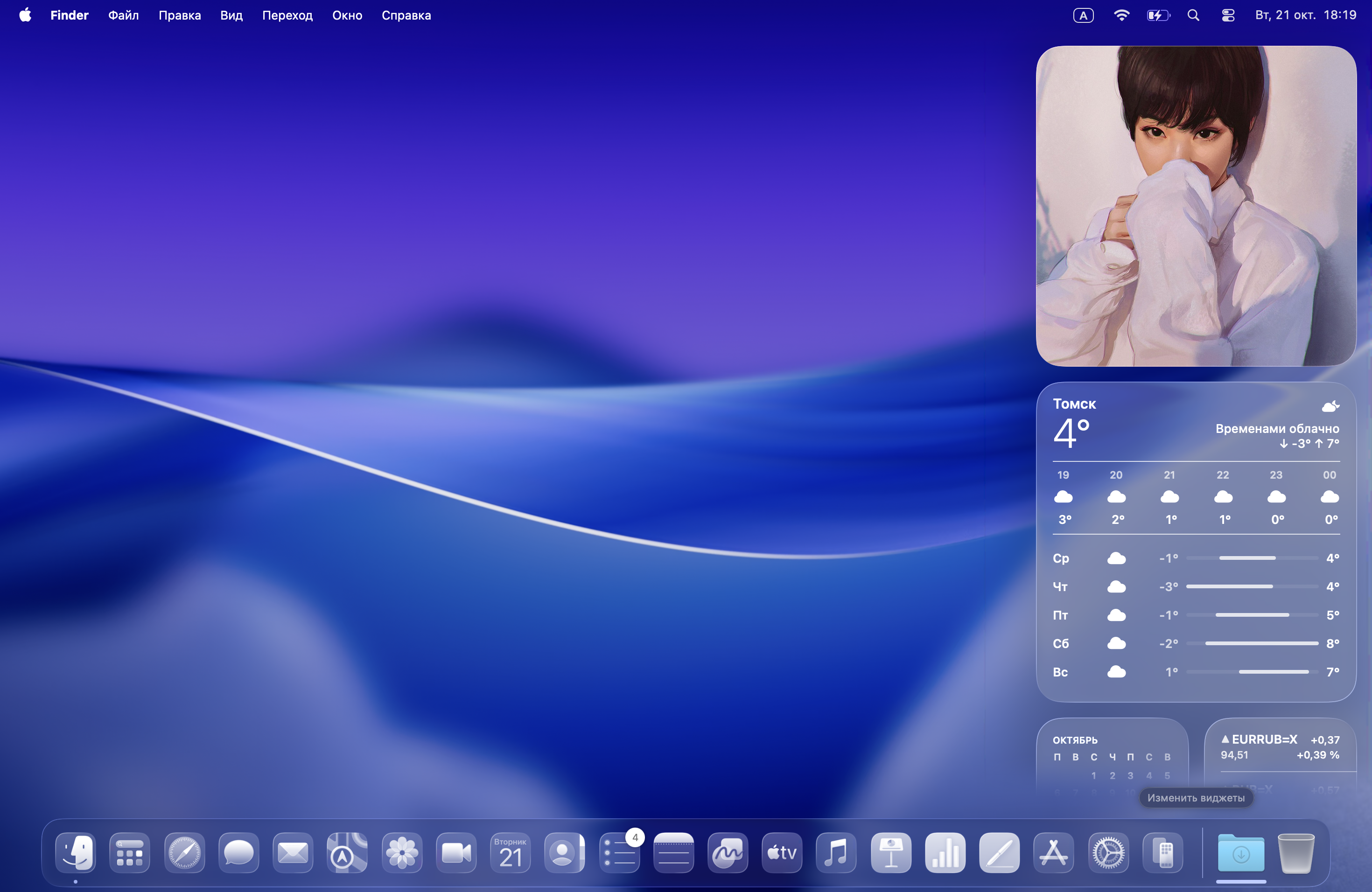Image resolution: width=1372 pixels, height=892 pixels.
Task: Open the App Store icon
Action: coord(1053,852)
